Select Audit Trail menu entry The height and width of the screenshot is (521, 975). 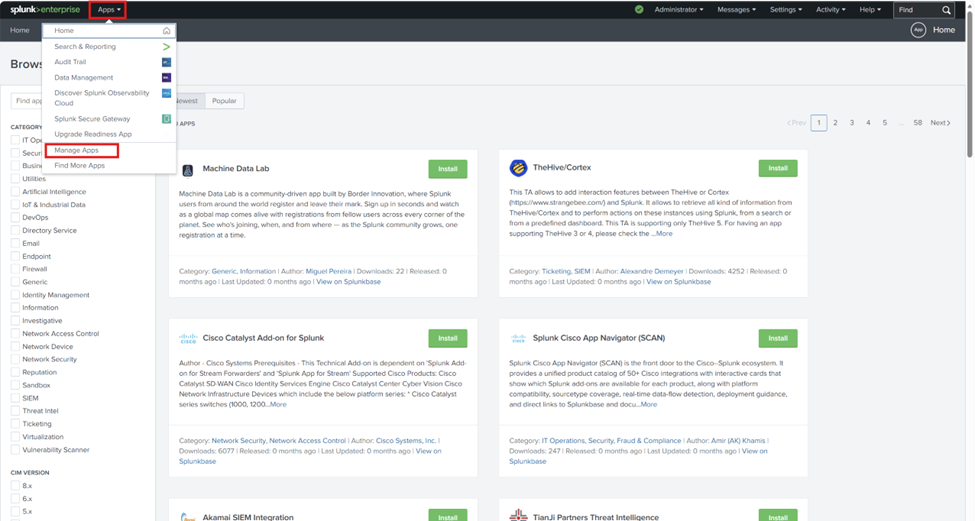tap(70, 62)
